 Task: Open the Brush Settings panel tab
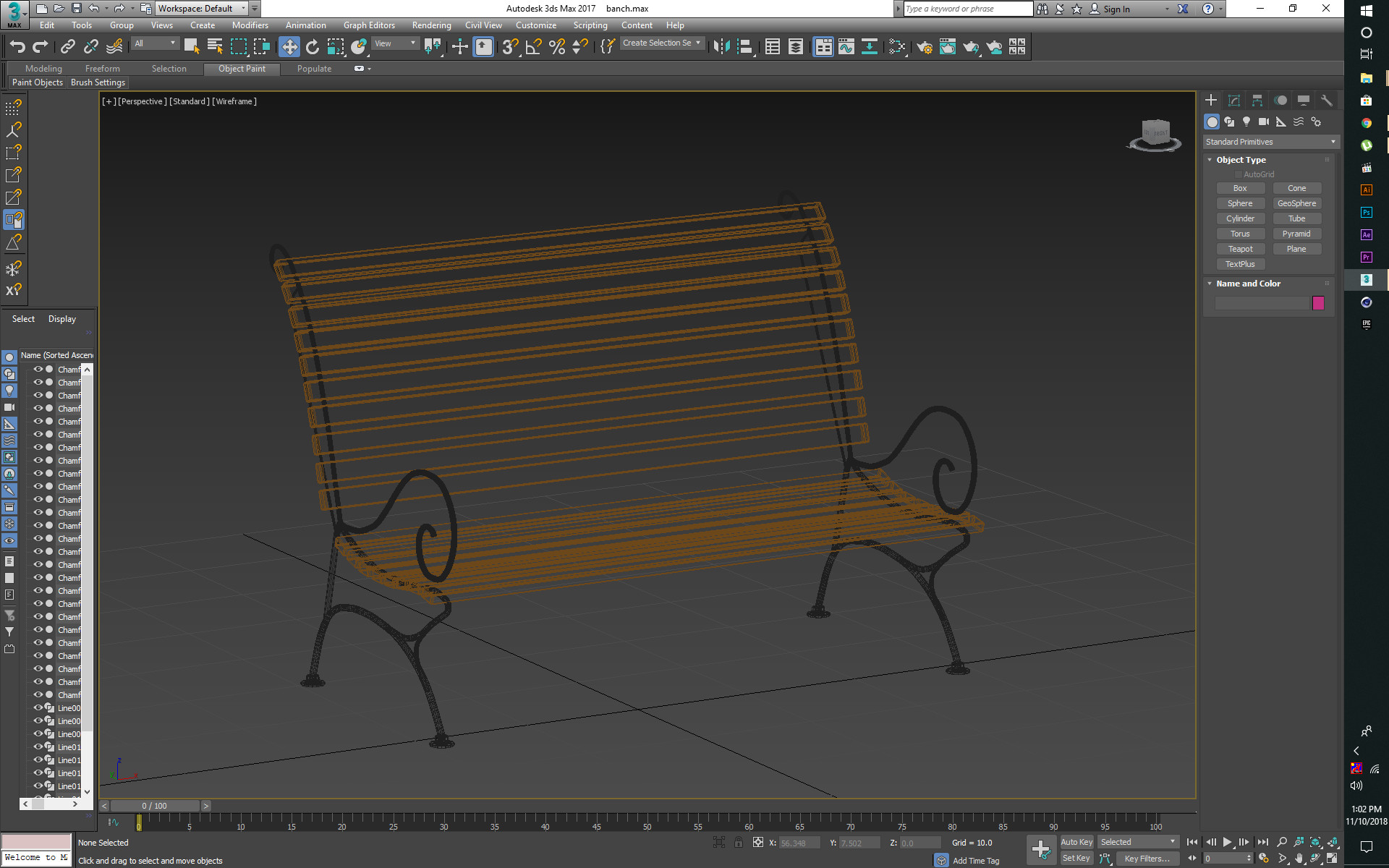tap(98, 82)
